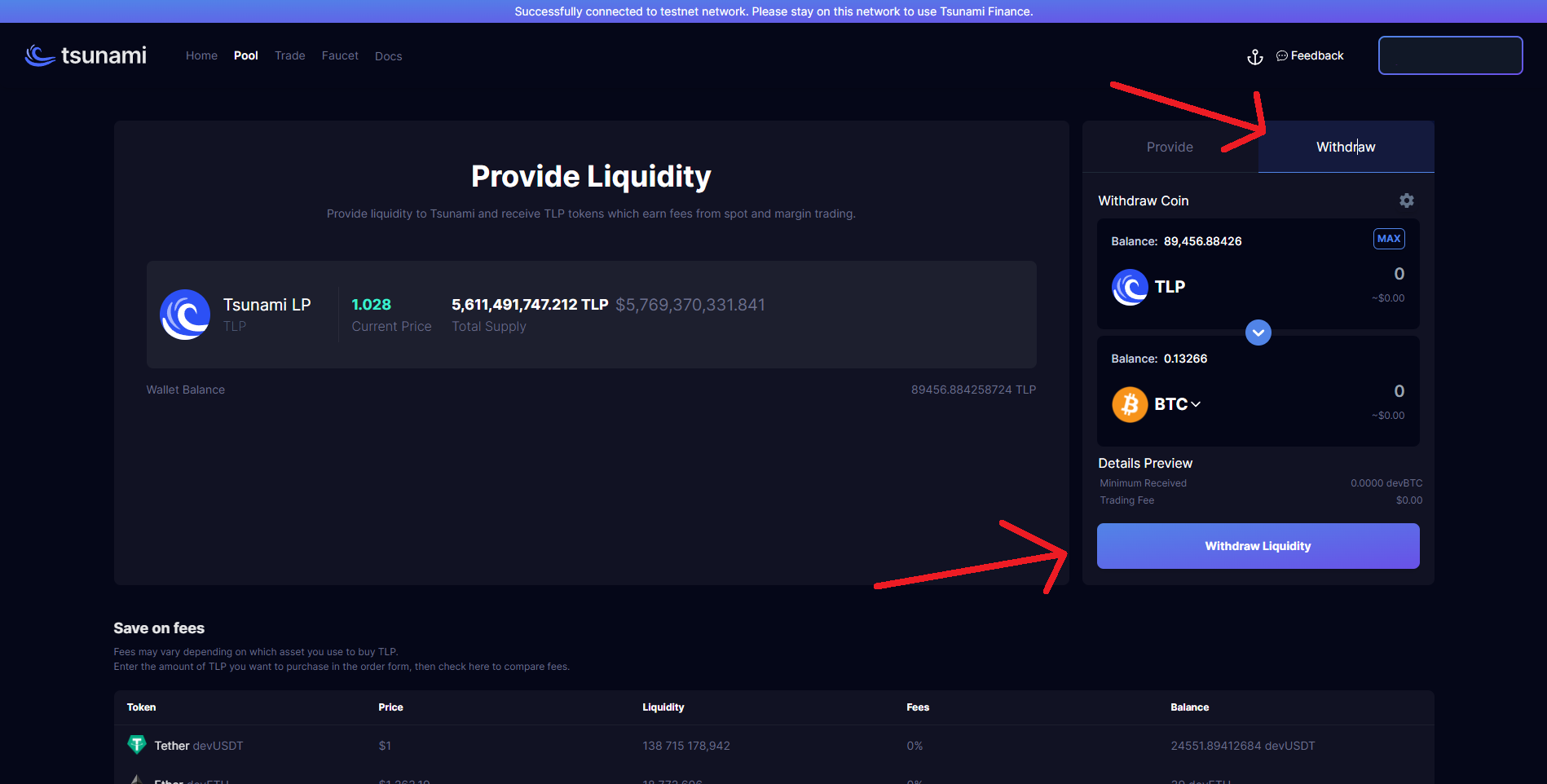Navigate to the Trade page
Screen dimensions: 1547x784
tap(290, 55)
